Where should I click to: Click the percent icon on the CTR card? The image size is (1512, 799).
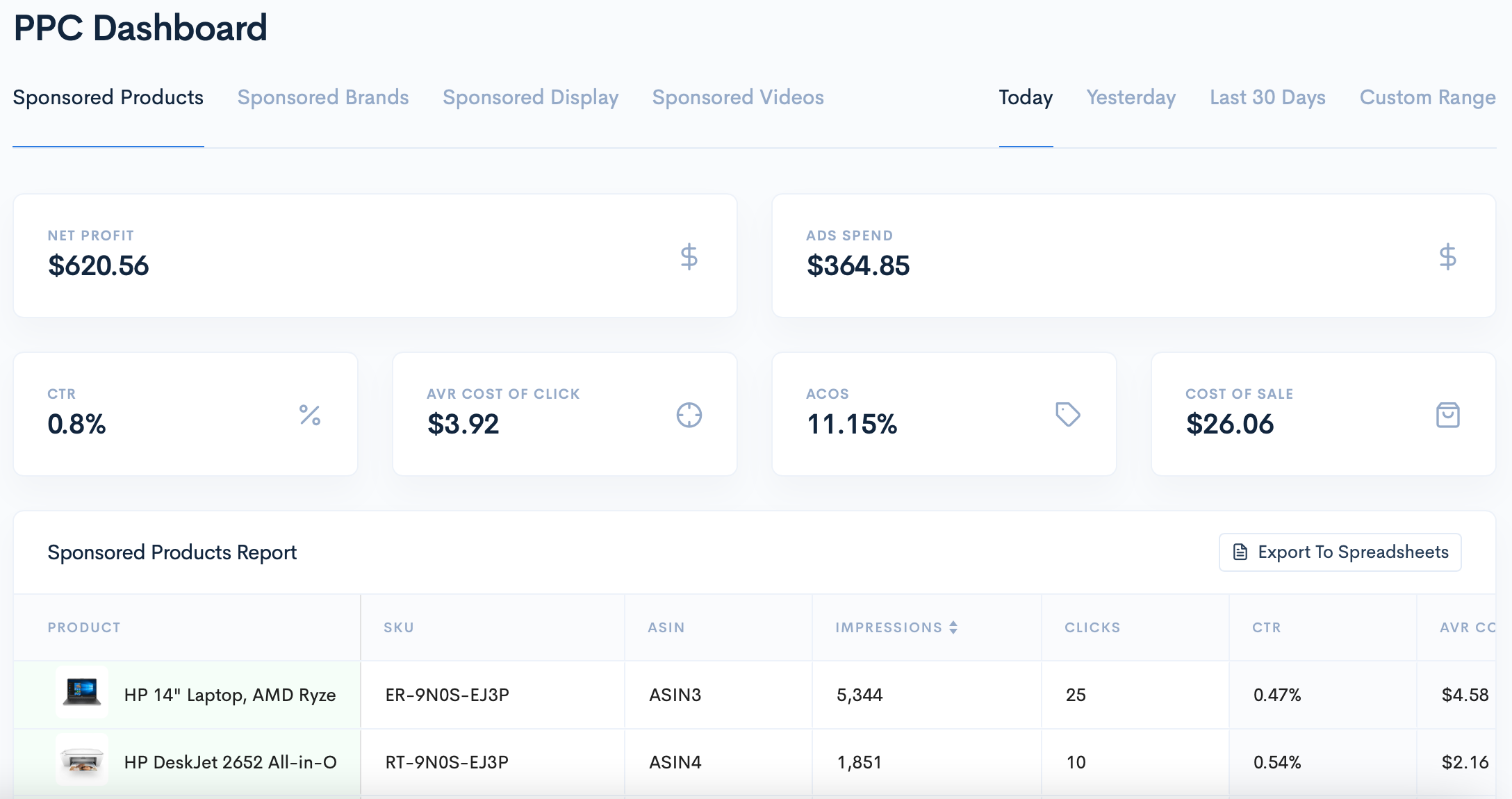pos(311,415)
